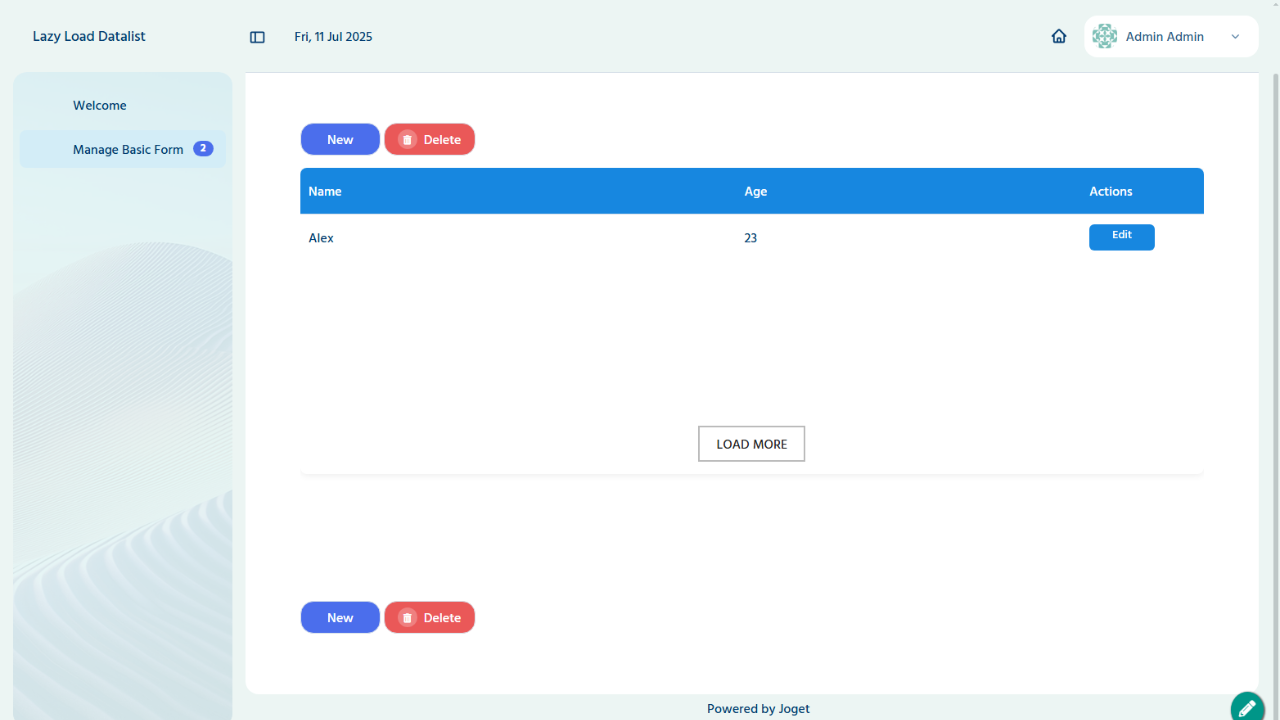Toggle the sidebar collapse icon
This screenshot has height=720, width=1280.
coord(257,37)
